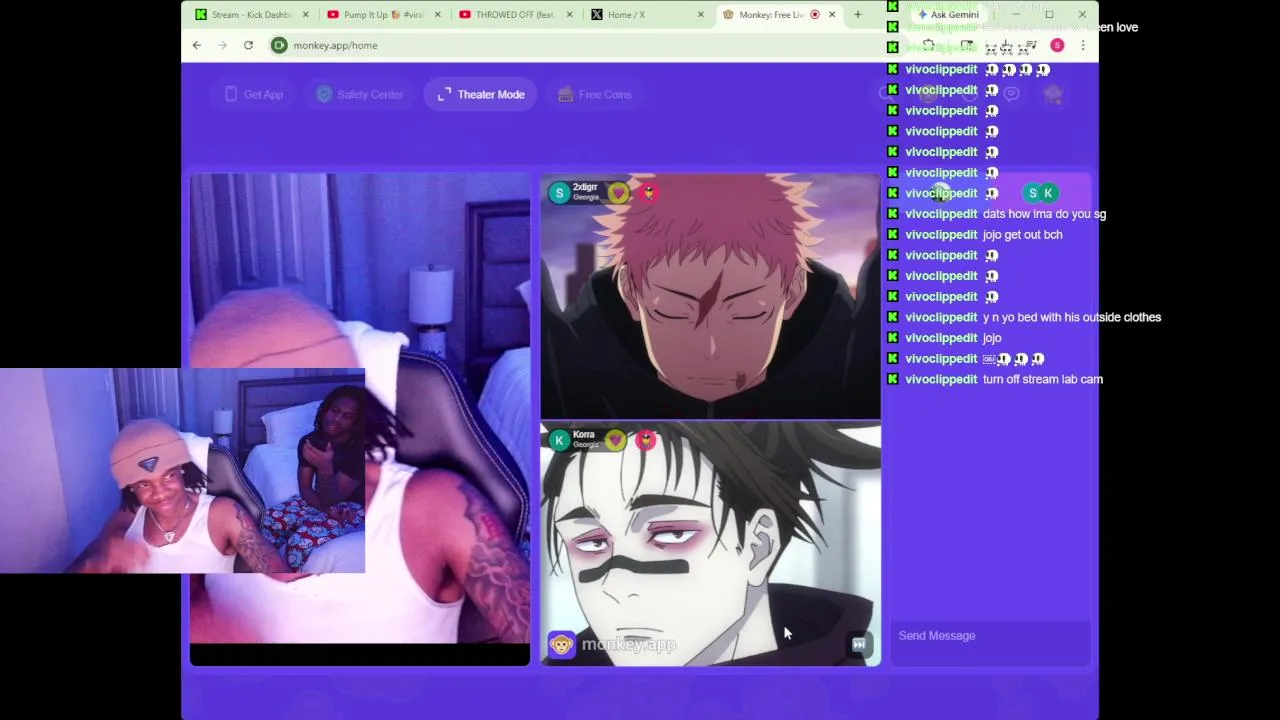Click the username Korra

point(584,435)
